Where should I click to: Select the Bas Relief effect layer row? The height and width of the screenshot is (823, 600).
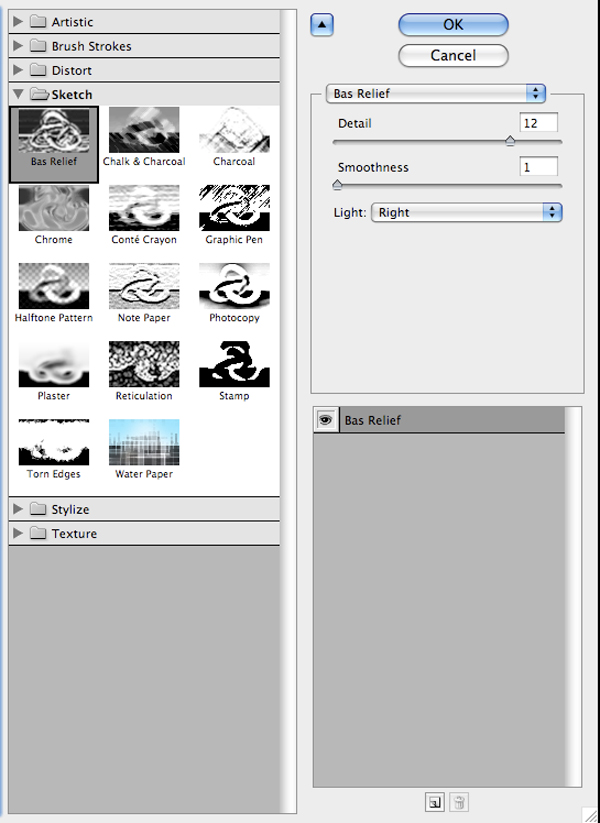coord(439,420)
